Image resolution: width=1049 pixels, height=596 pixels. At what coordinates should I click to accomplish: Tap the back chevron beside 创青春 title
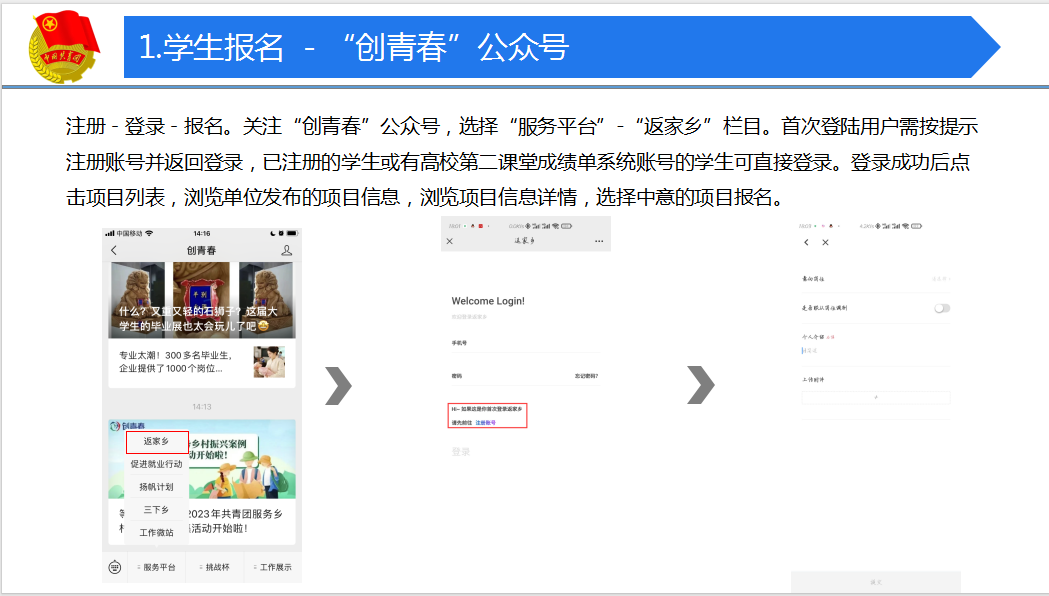coord(114,250)
